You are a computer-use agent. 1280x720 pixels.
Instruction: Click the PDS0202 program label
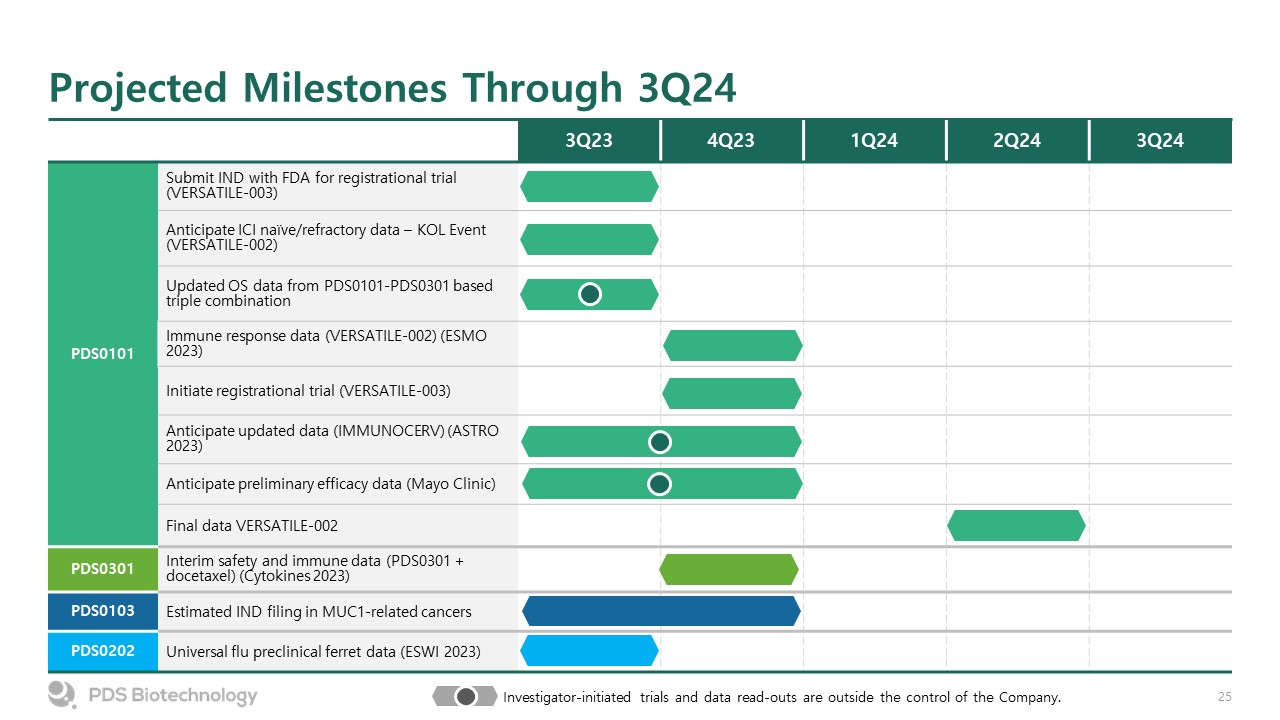[103, 651]
